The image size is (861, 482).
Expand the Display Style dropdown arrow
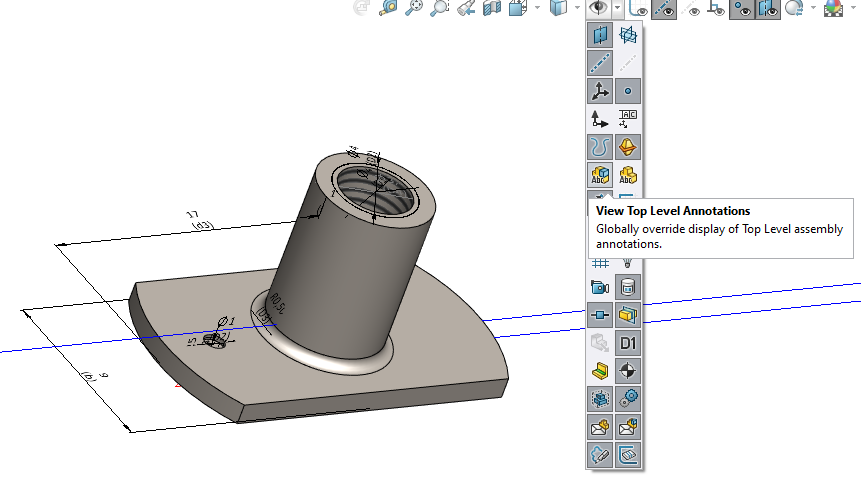[578, 8]
